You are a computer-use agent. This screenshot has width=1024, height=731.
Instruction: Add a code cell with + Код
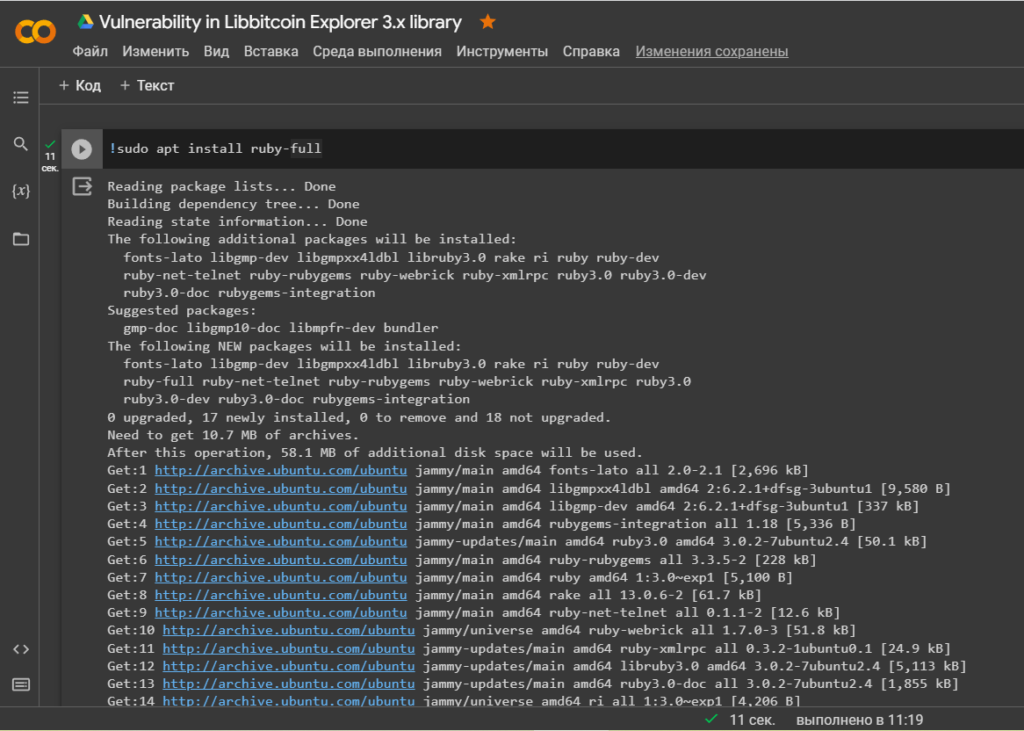[80, 86]
